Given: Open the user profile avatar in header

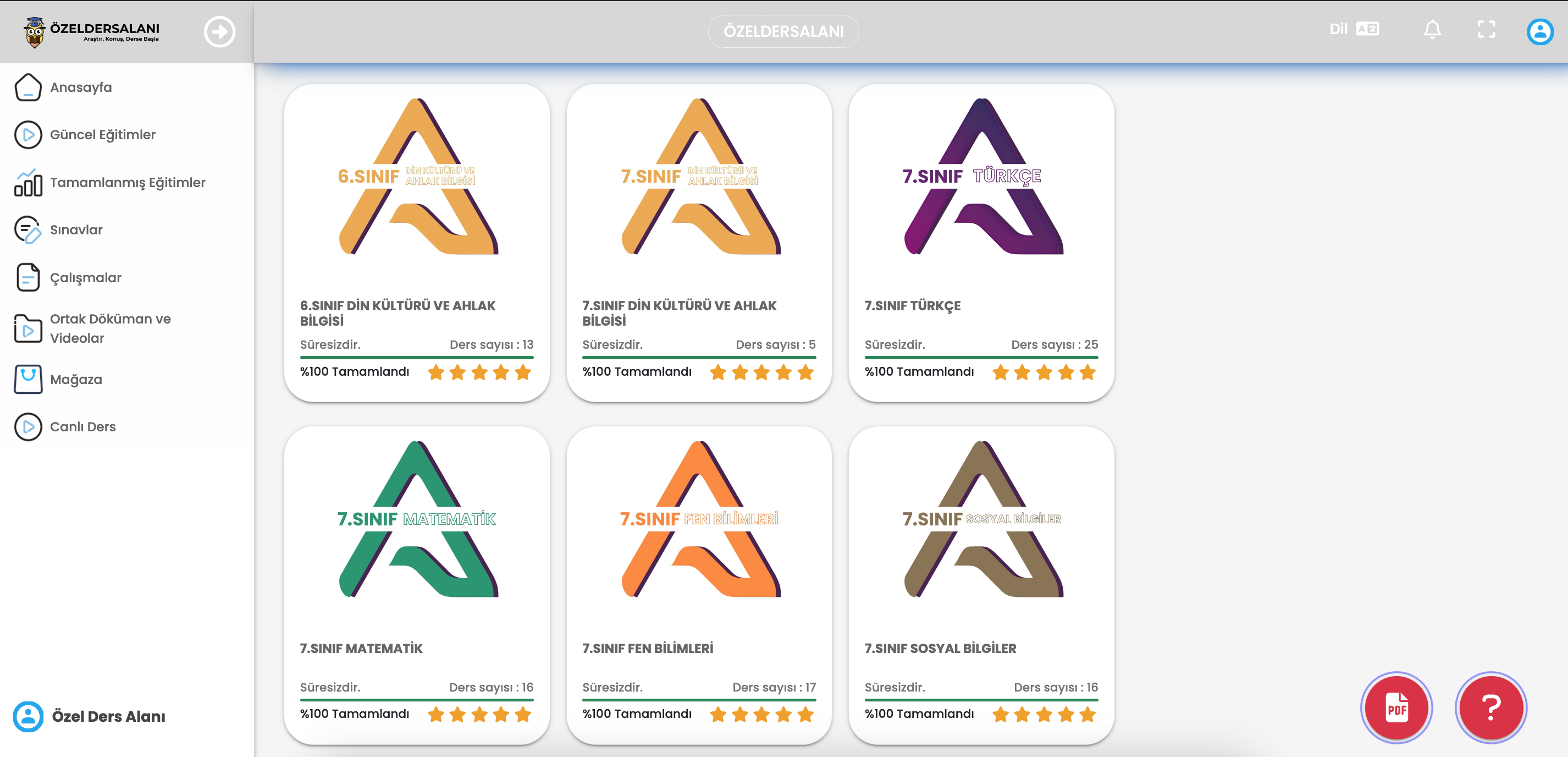Looking at the screenshot, I should tap(1539, 32).
